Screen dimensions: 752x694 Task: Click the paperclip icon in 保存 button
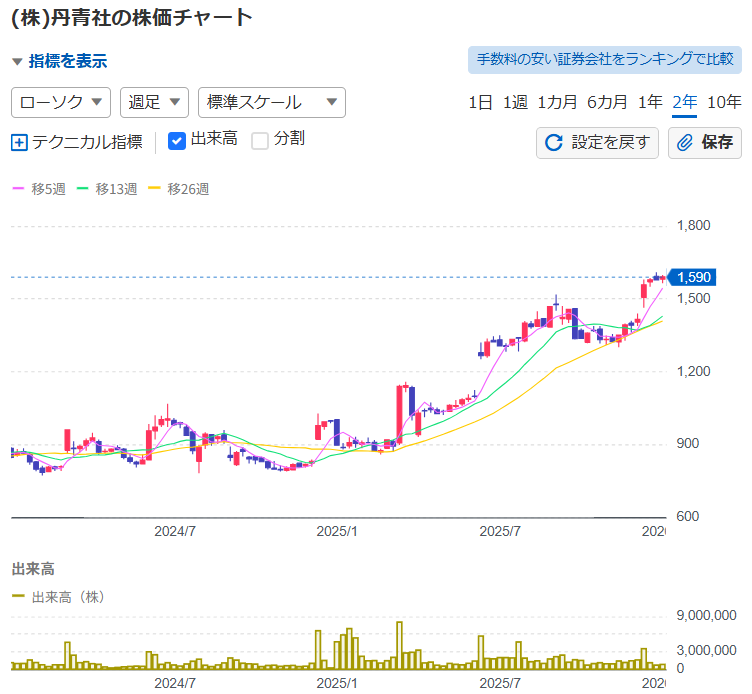tap(685, 142)
